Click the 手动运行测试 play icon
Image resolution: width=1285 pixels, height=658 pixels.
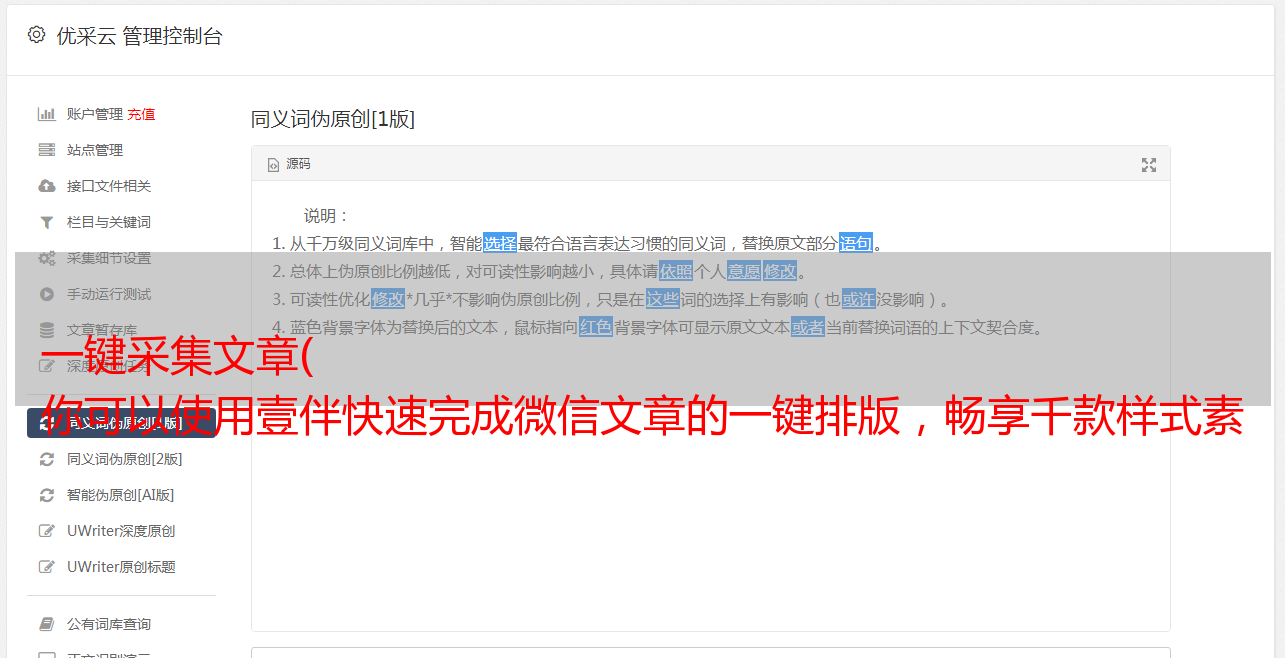coord(46,294)
